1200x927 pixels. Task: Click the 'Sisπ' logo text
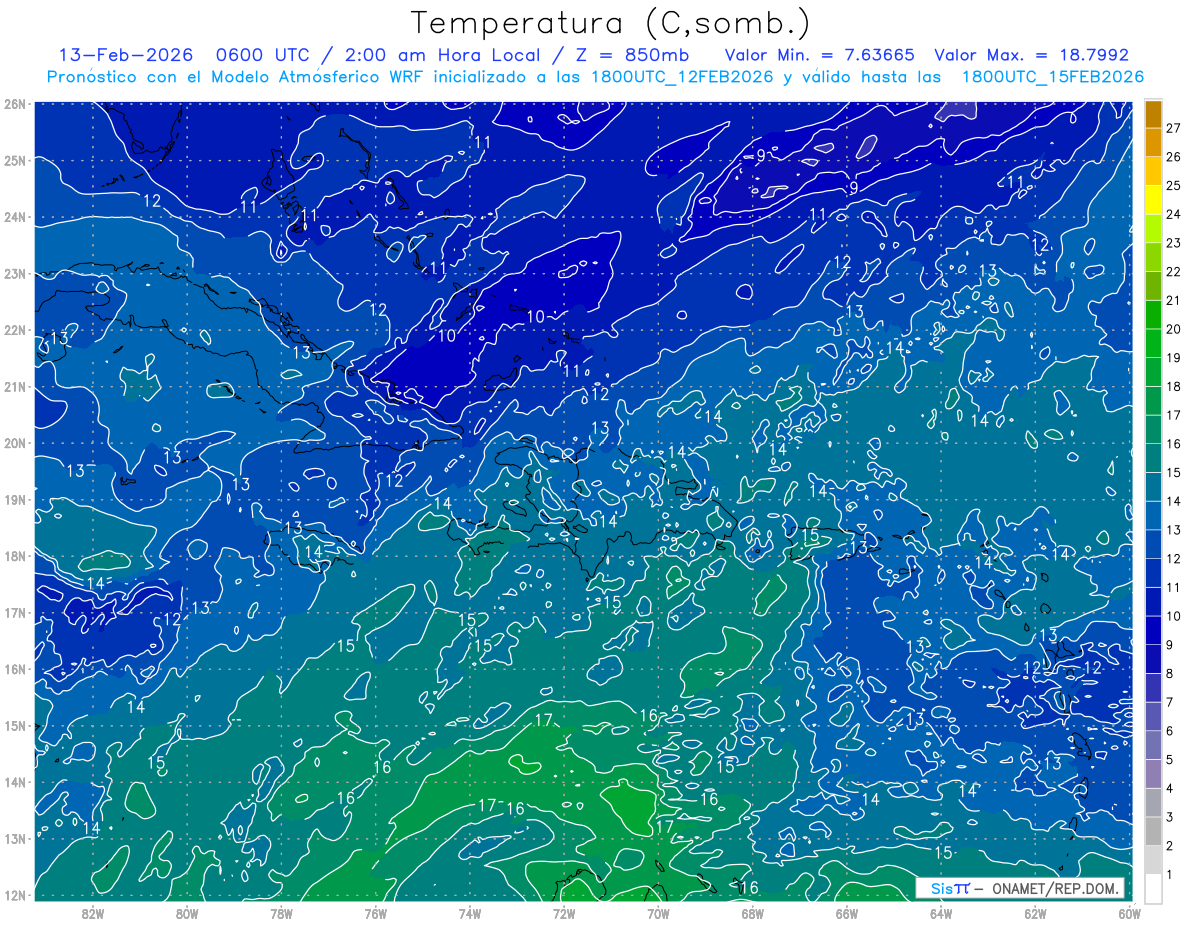click(x=950, y=888)
